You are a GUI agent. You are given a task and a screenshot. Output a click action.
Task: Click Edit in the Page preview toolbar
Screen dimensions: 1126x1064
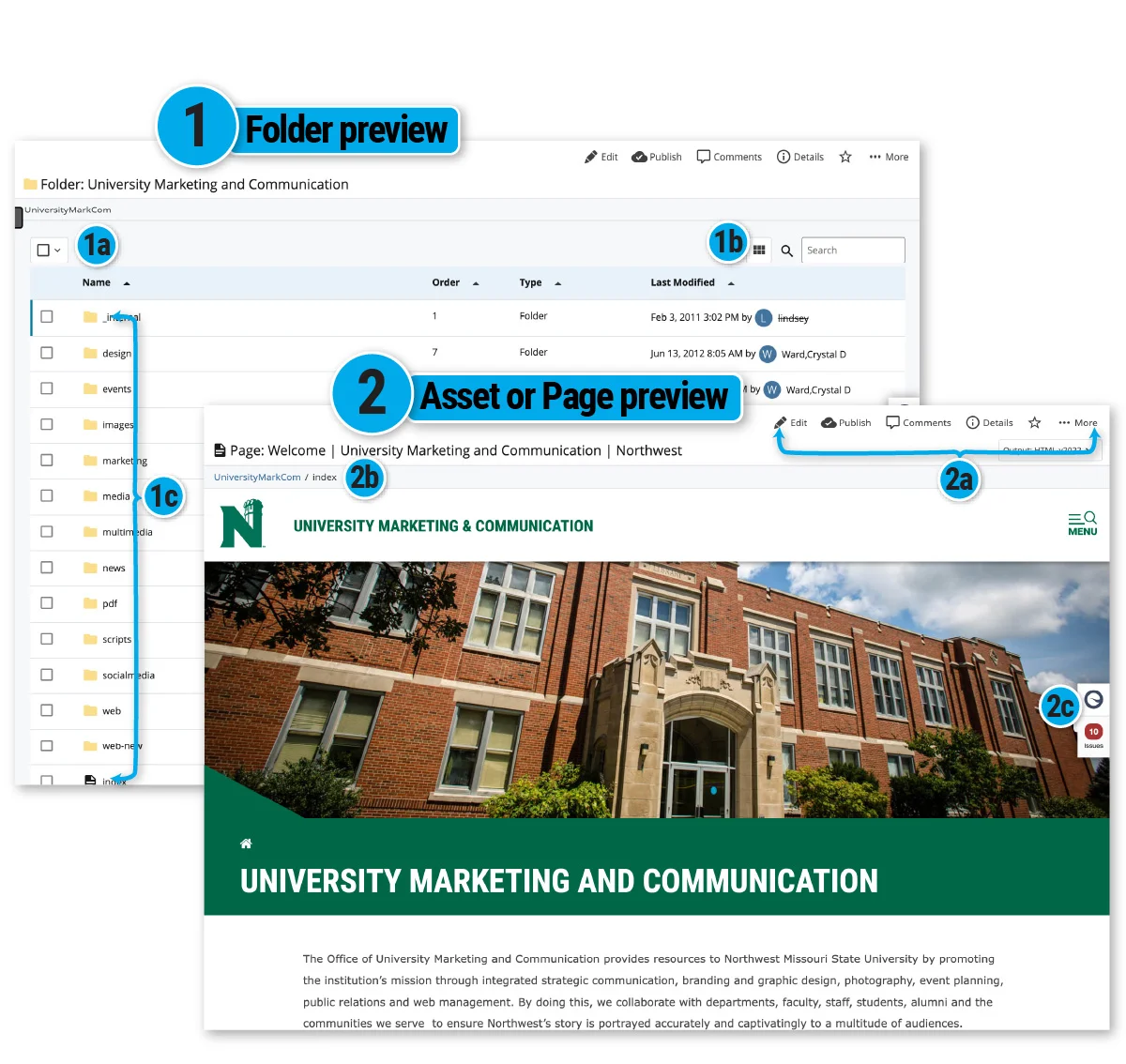pyautogui.click(x=790, y=423)
